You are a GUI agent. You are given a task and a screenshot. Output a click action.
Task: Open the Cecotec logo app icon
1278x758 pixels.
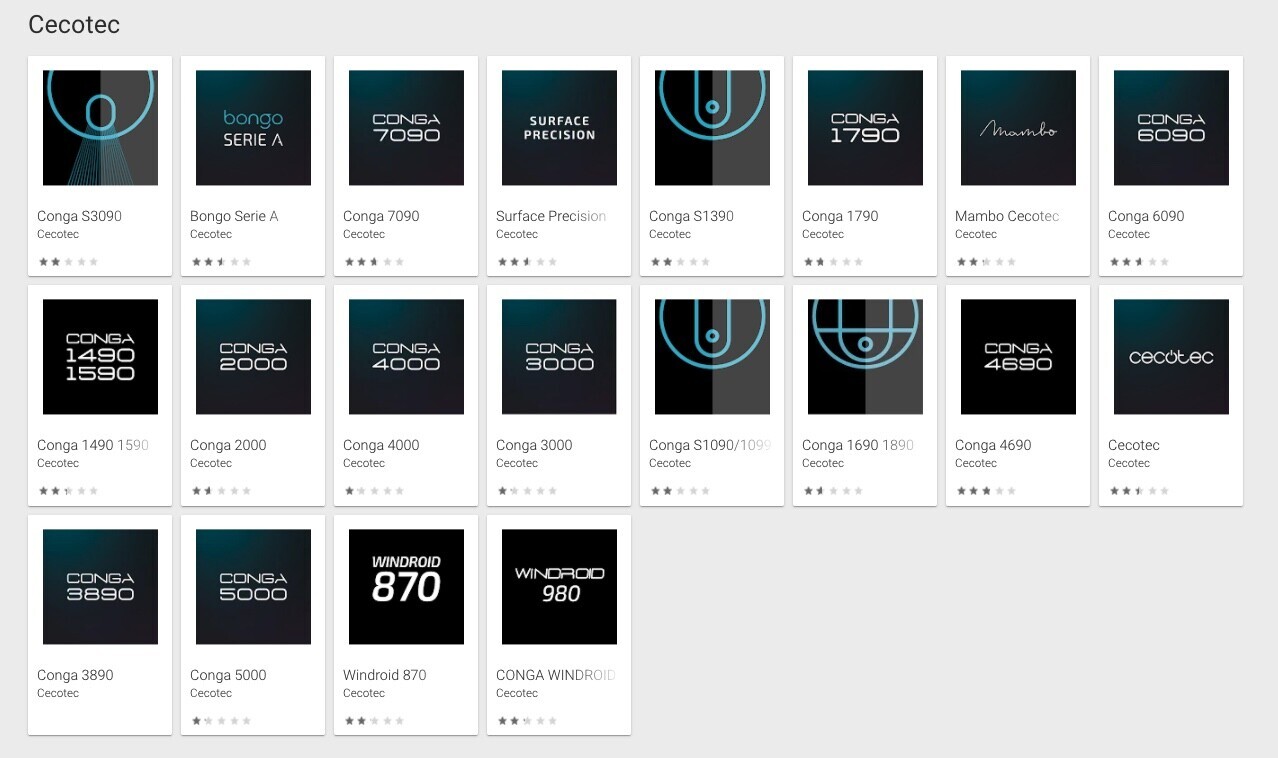[1171, 357]
